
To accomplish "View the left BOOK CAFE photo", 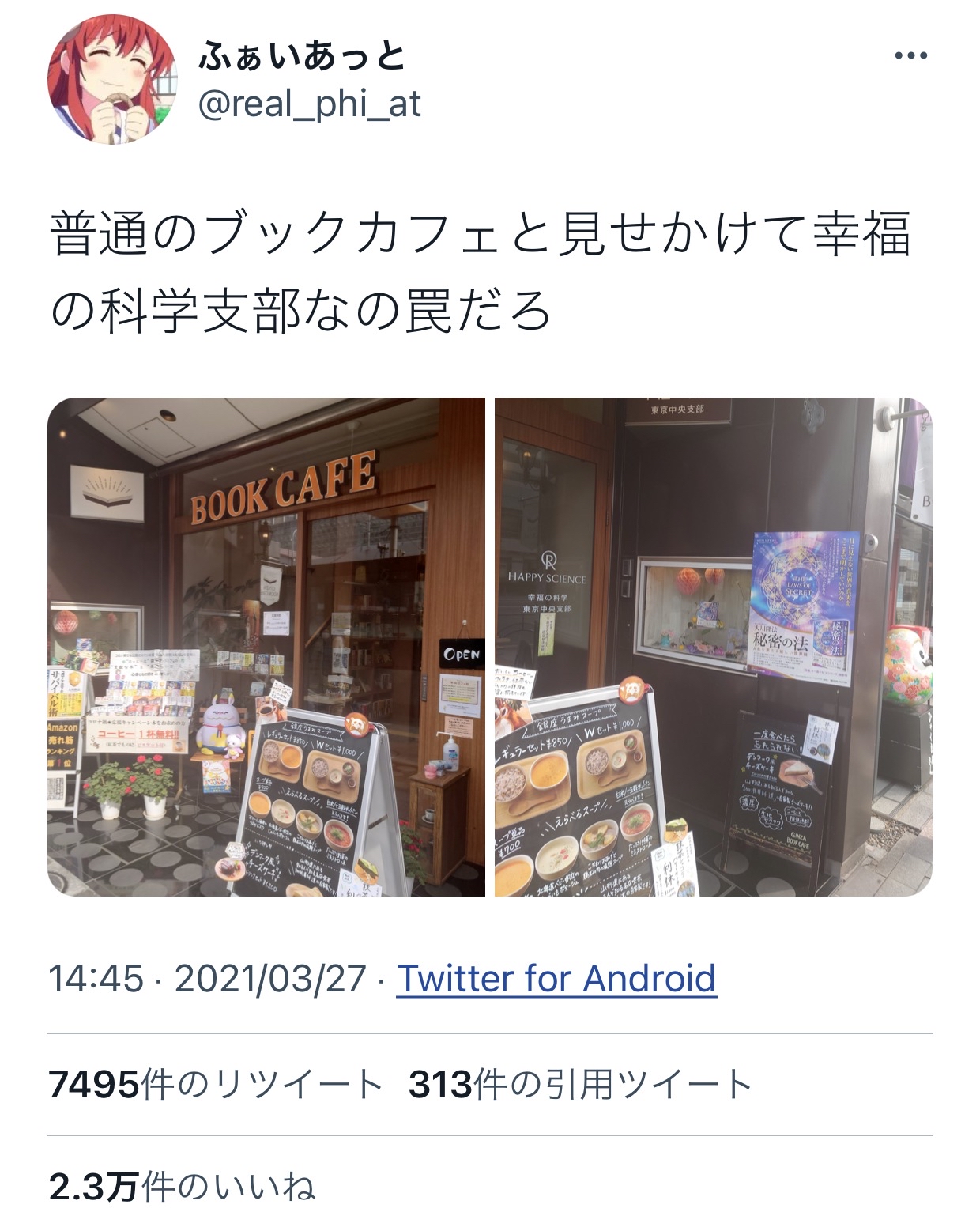I will pyautogui.click(x=266, y=647).
